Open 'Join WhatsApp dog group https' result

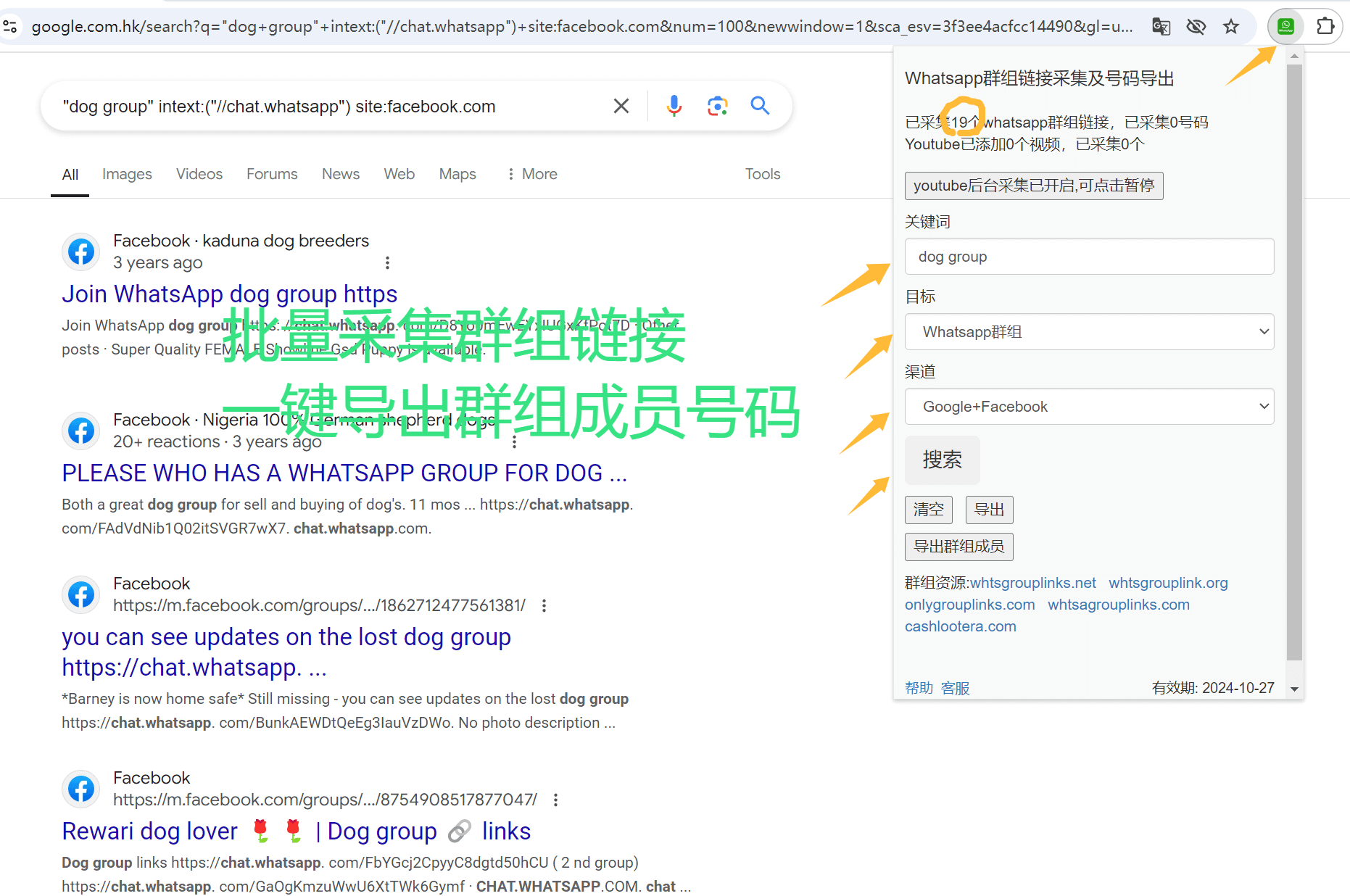click(x=229, y=294)
